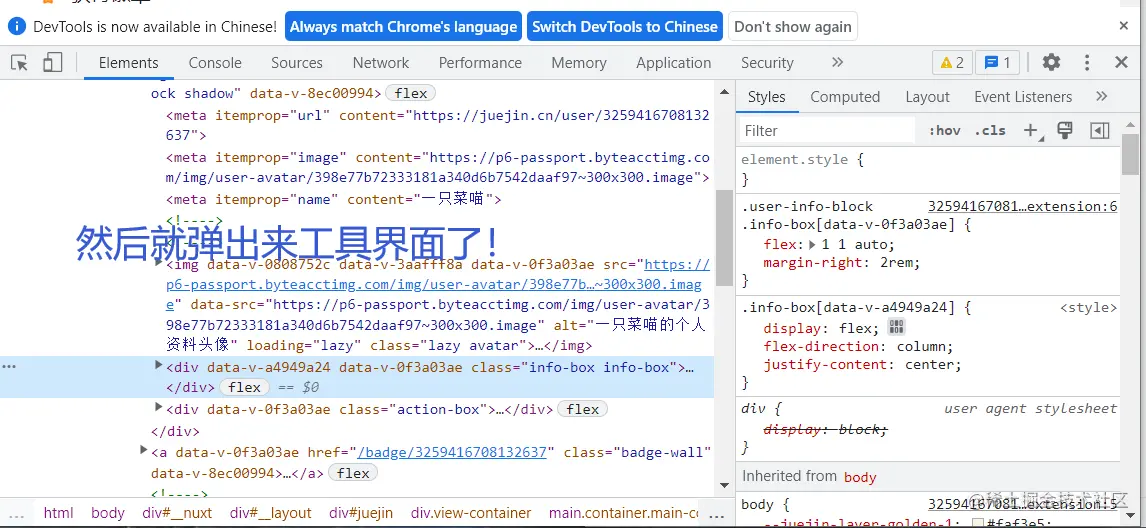The image size is (1146, 528).
Task: Open flexbox editor icon next to display: flex
Action: click(x=896, y=327)
